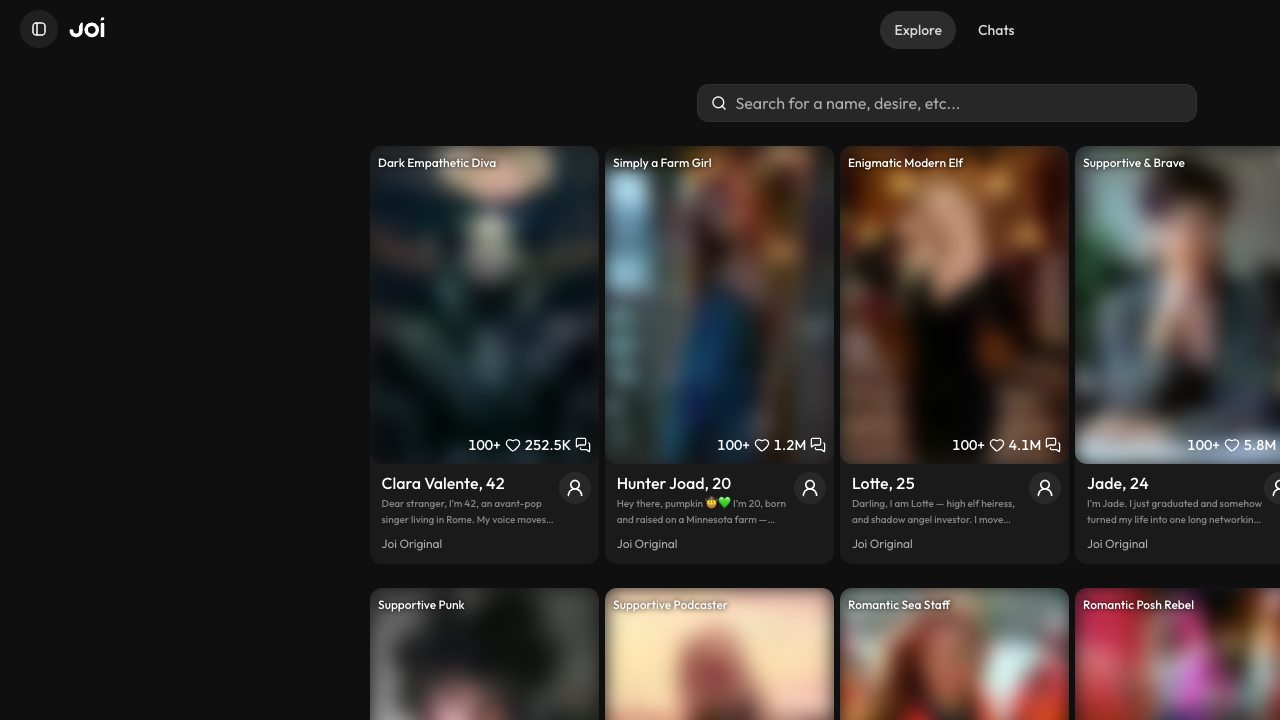Click the heart icon on Jade's card
Image resolution: width=1280 pixels, height=720 pixels.
pos(1232,445)
